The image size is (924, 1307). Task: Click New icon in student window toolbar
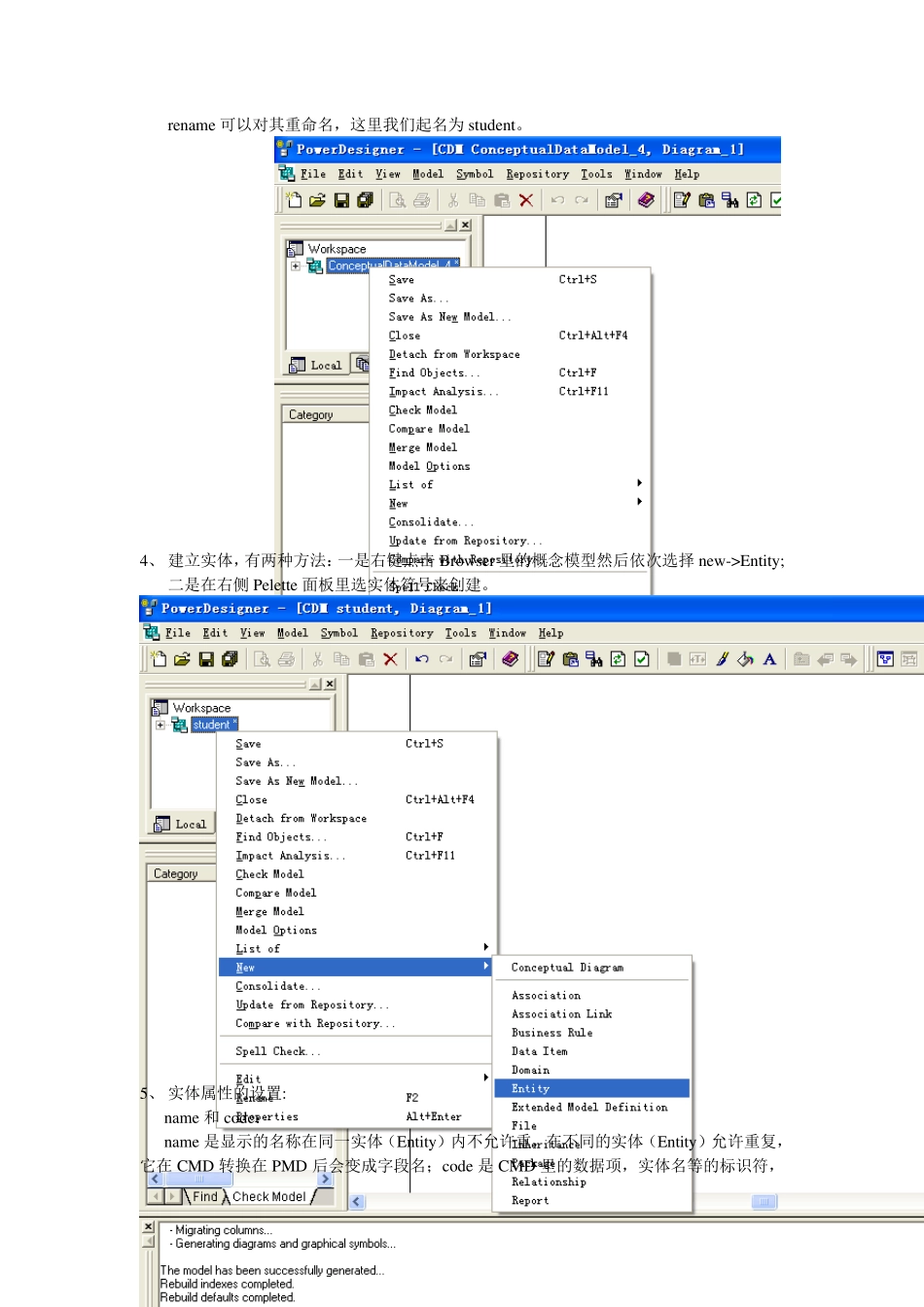tap(159, 659)
